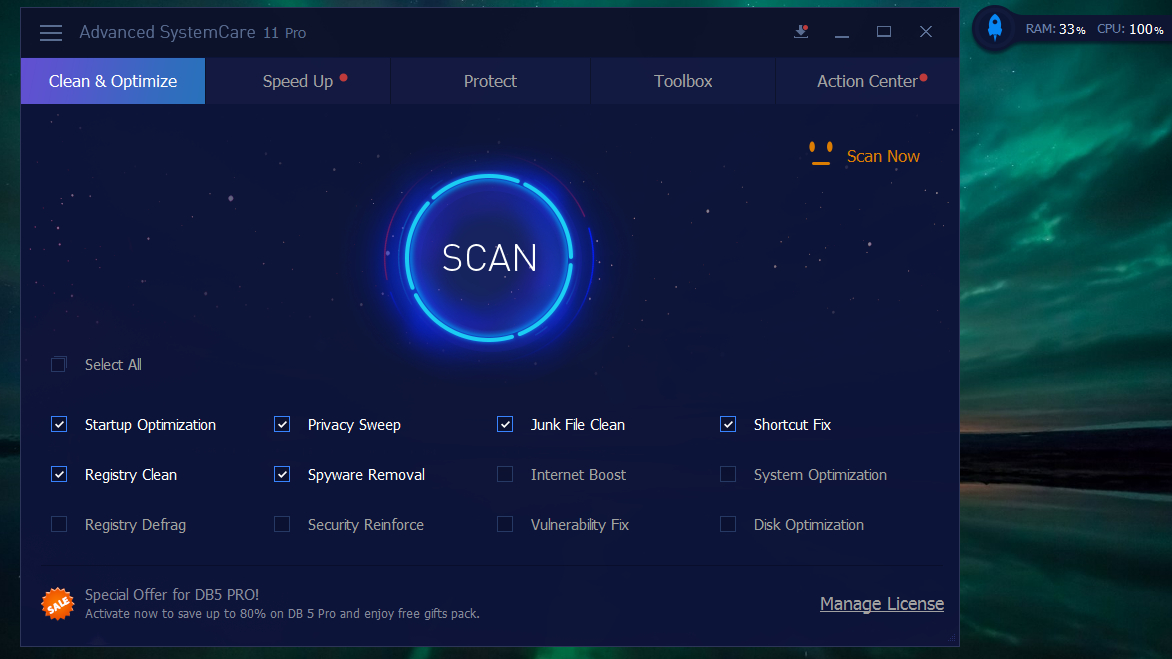Check updates via the download icon

pos(800,32)
